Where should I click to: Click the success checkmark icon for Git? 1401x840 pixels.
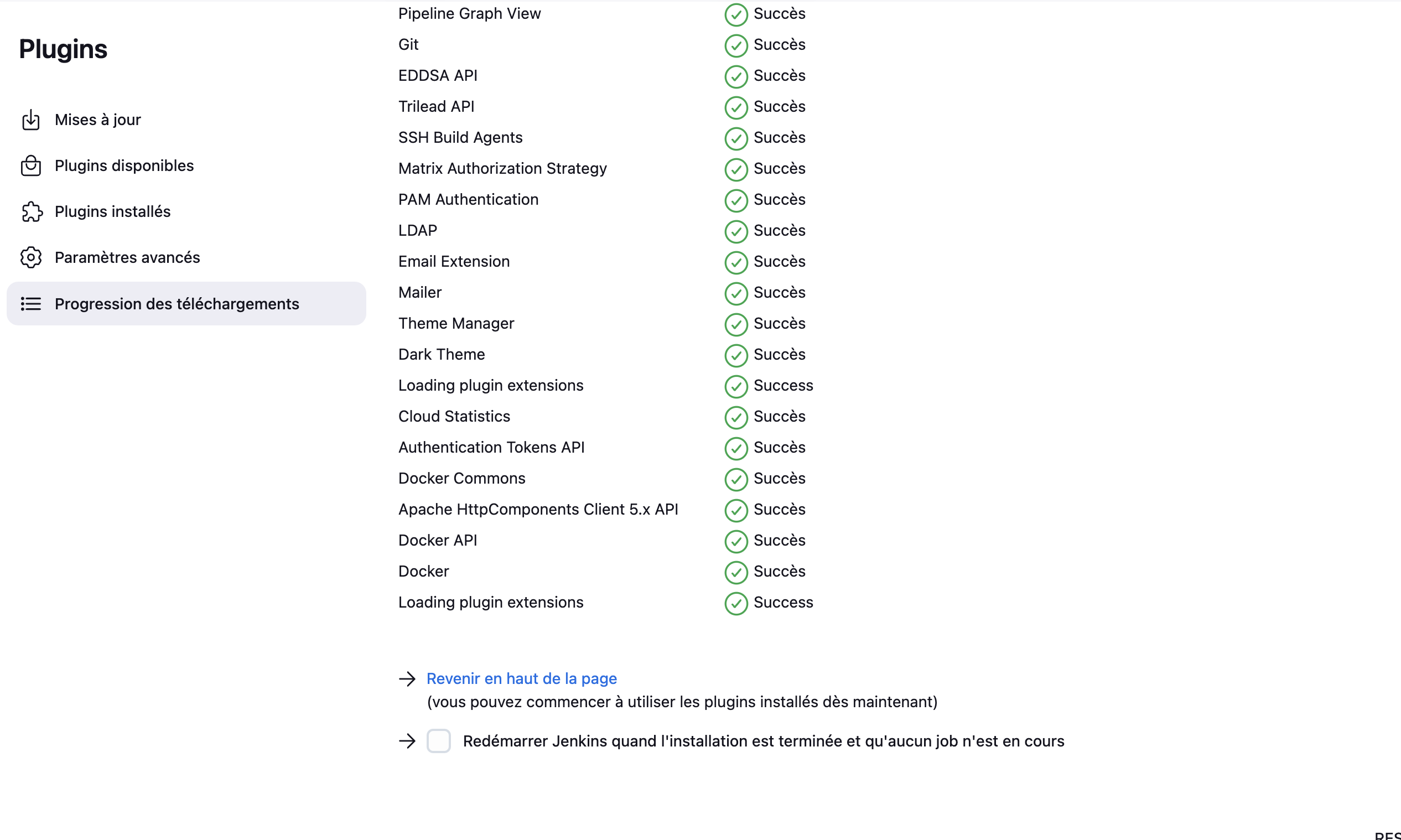coord(735,45)
